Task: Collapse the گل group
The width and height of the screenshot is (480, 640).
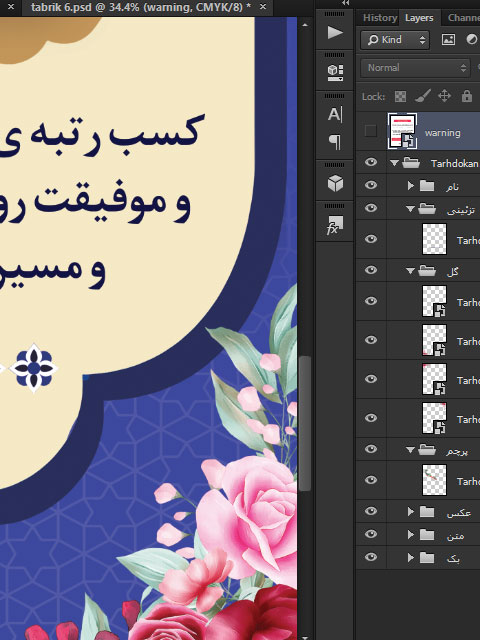Action: (x=411, y=271)
